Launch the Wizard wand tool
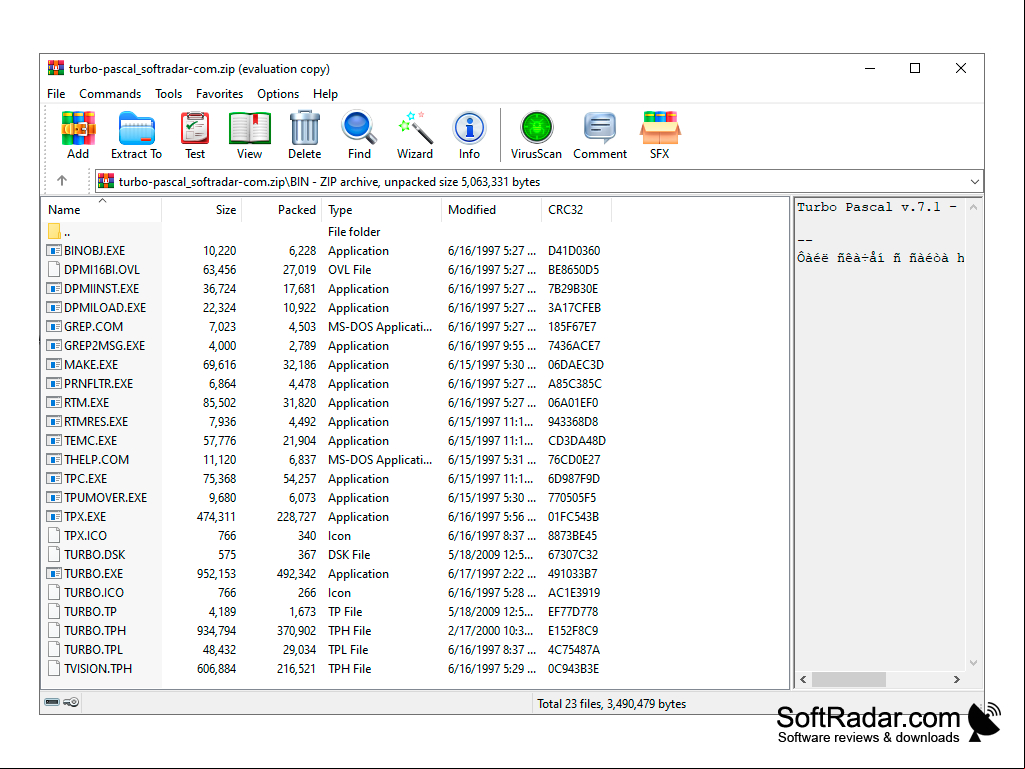 click(x=415, y=128)
